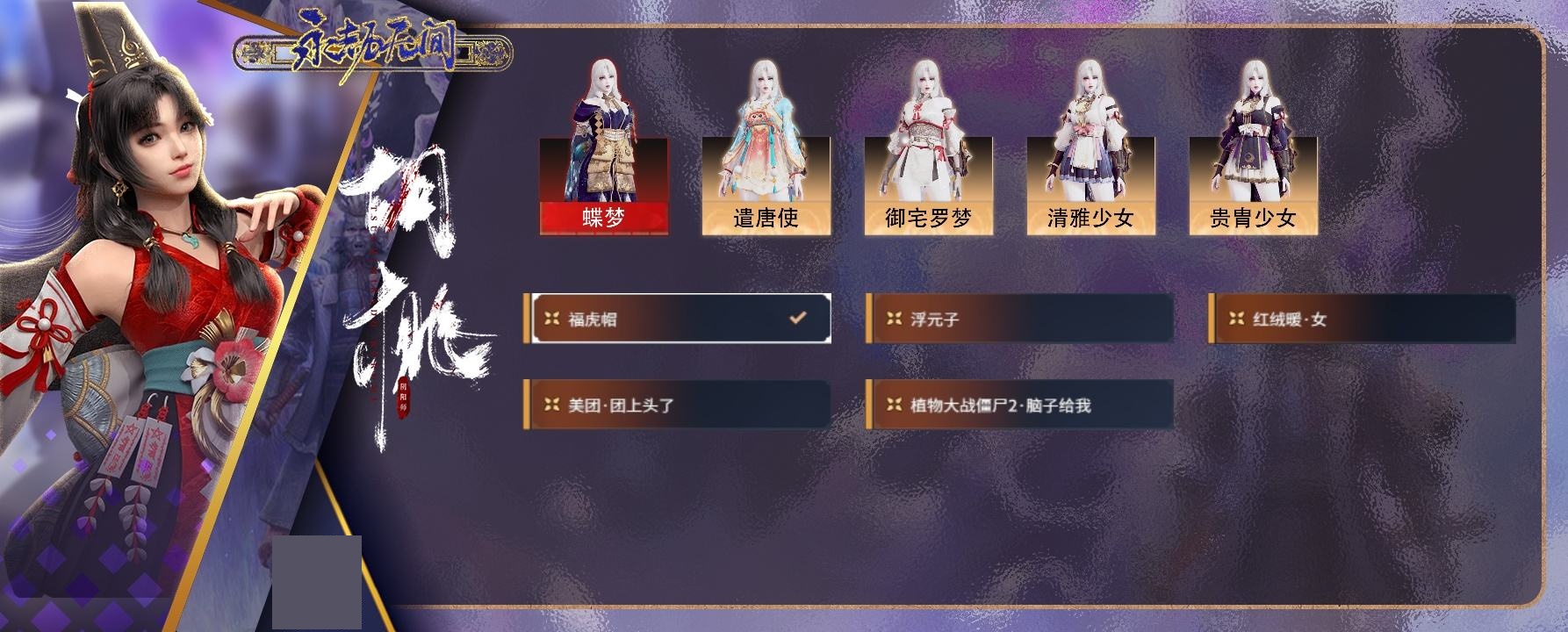Choose 植物大战僵尸2·脑子给我 accessory

click(1019, 405)
